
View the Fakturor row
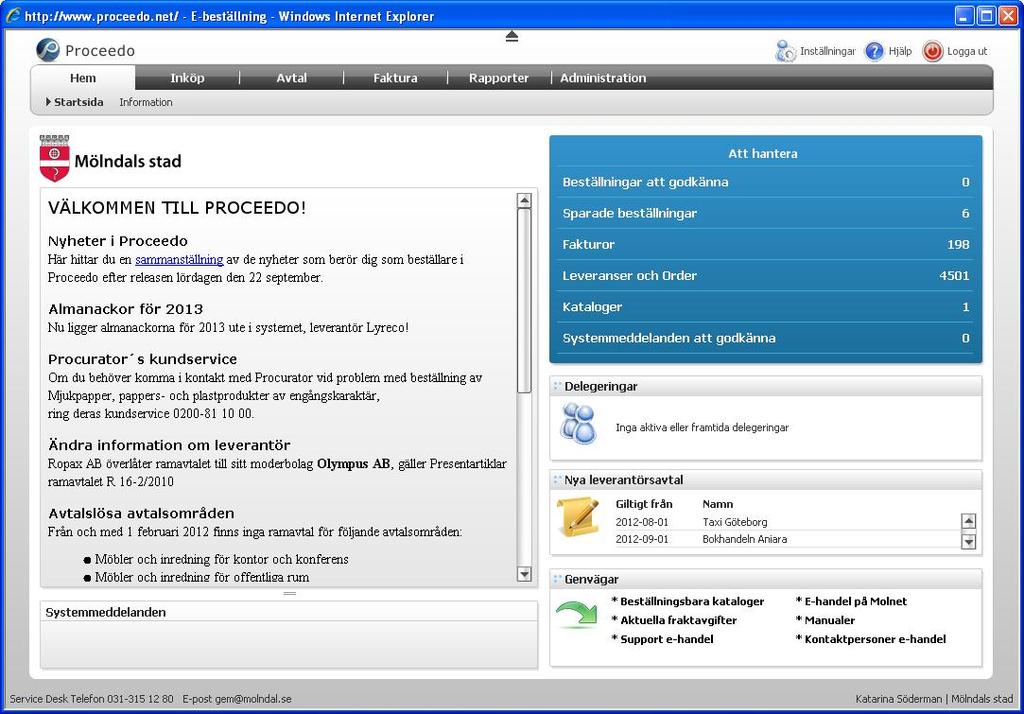pos(766,244)
